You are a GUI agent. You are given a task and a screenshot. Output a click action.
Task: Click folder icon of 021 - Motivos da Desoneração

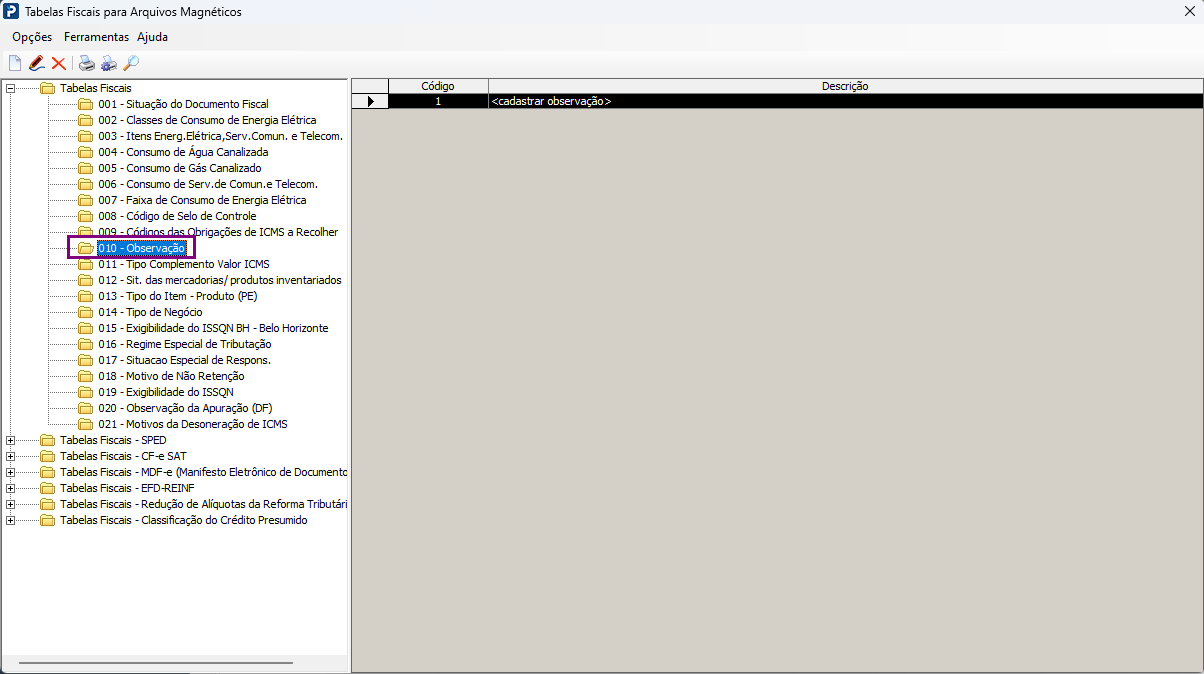[85, 424]
